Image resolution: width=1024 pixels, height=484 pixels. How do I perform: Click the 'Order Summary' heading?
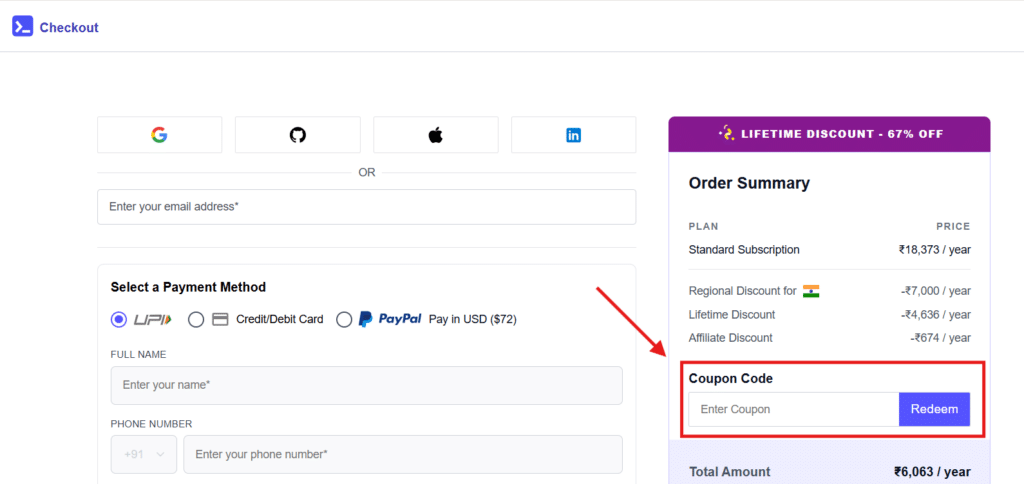coord(749,184)
